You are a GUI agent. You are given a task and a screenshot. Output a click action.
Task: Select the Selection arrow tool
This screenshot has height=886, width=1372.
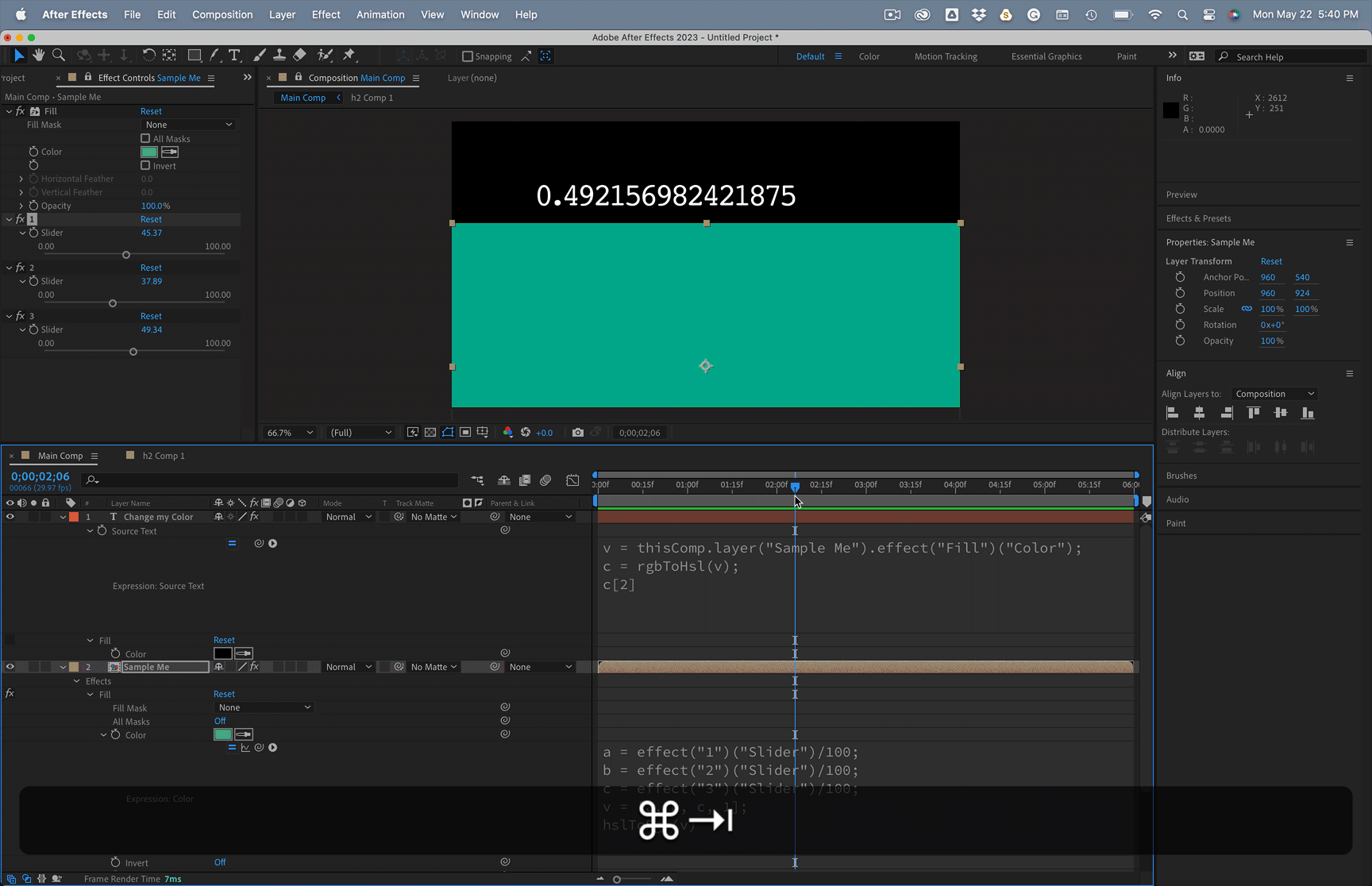[19, 56]
